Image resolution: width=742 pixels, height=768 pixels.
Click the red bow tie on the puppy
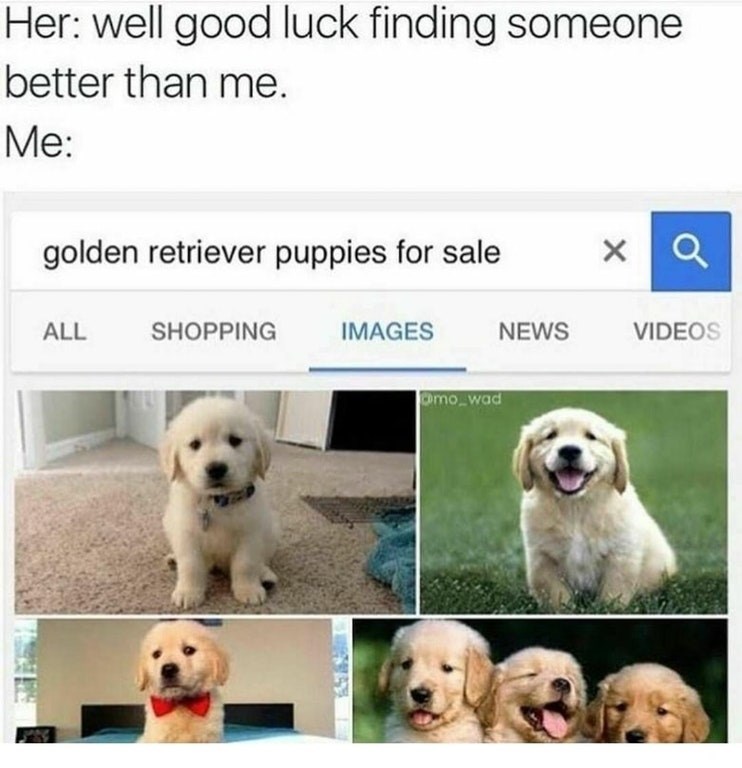click(x=180, y=705)
